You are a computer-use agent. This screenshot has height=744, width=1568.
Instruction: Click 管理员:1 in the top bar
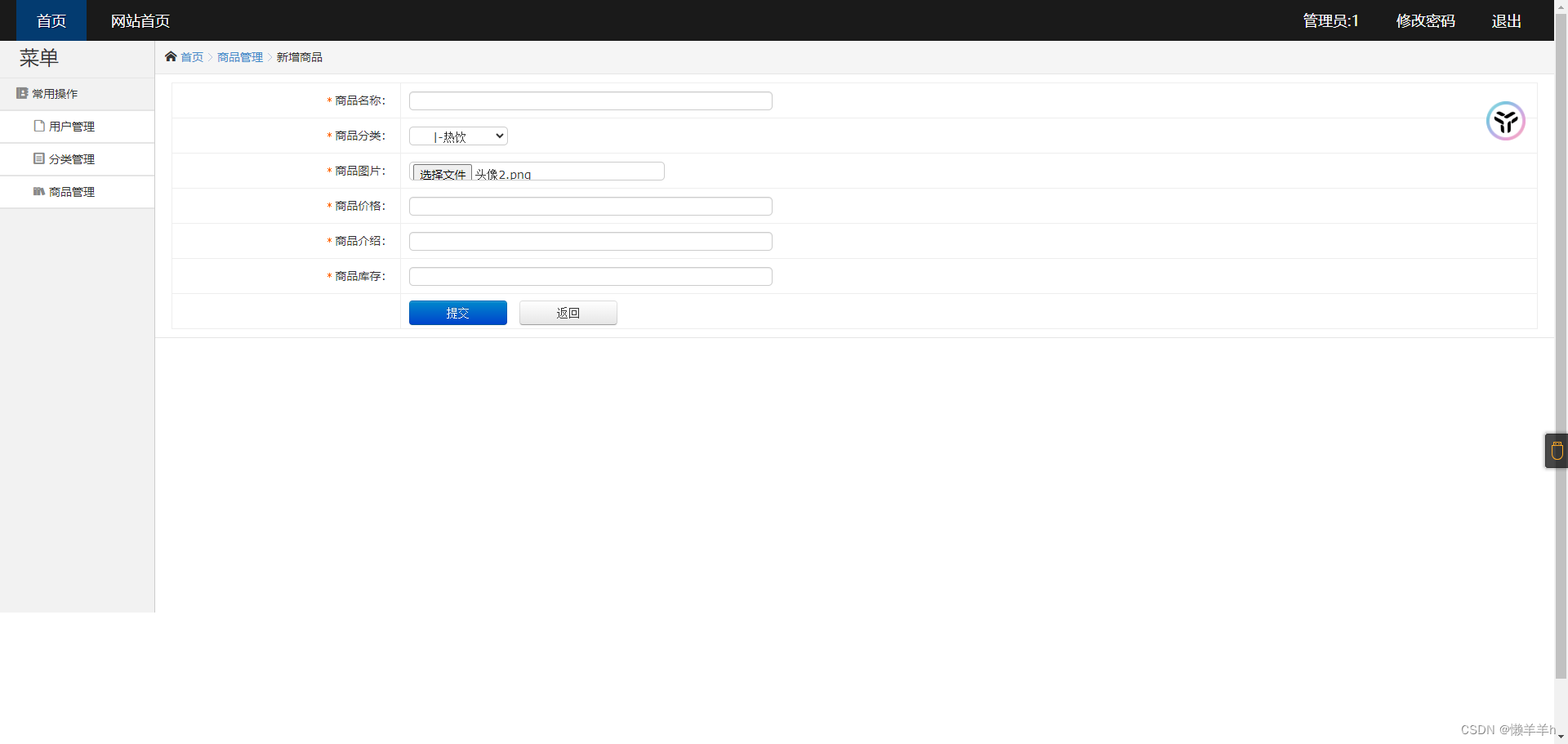click(x=1330, y=20)
